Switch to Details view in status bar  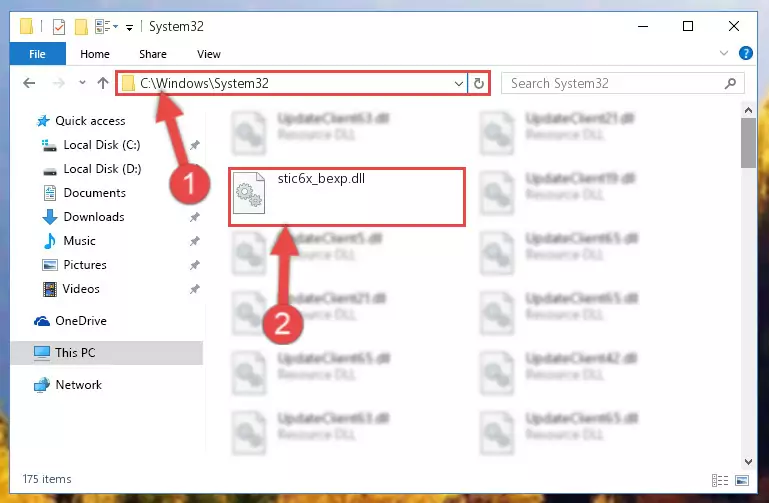tap(720, 480)
